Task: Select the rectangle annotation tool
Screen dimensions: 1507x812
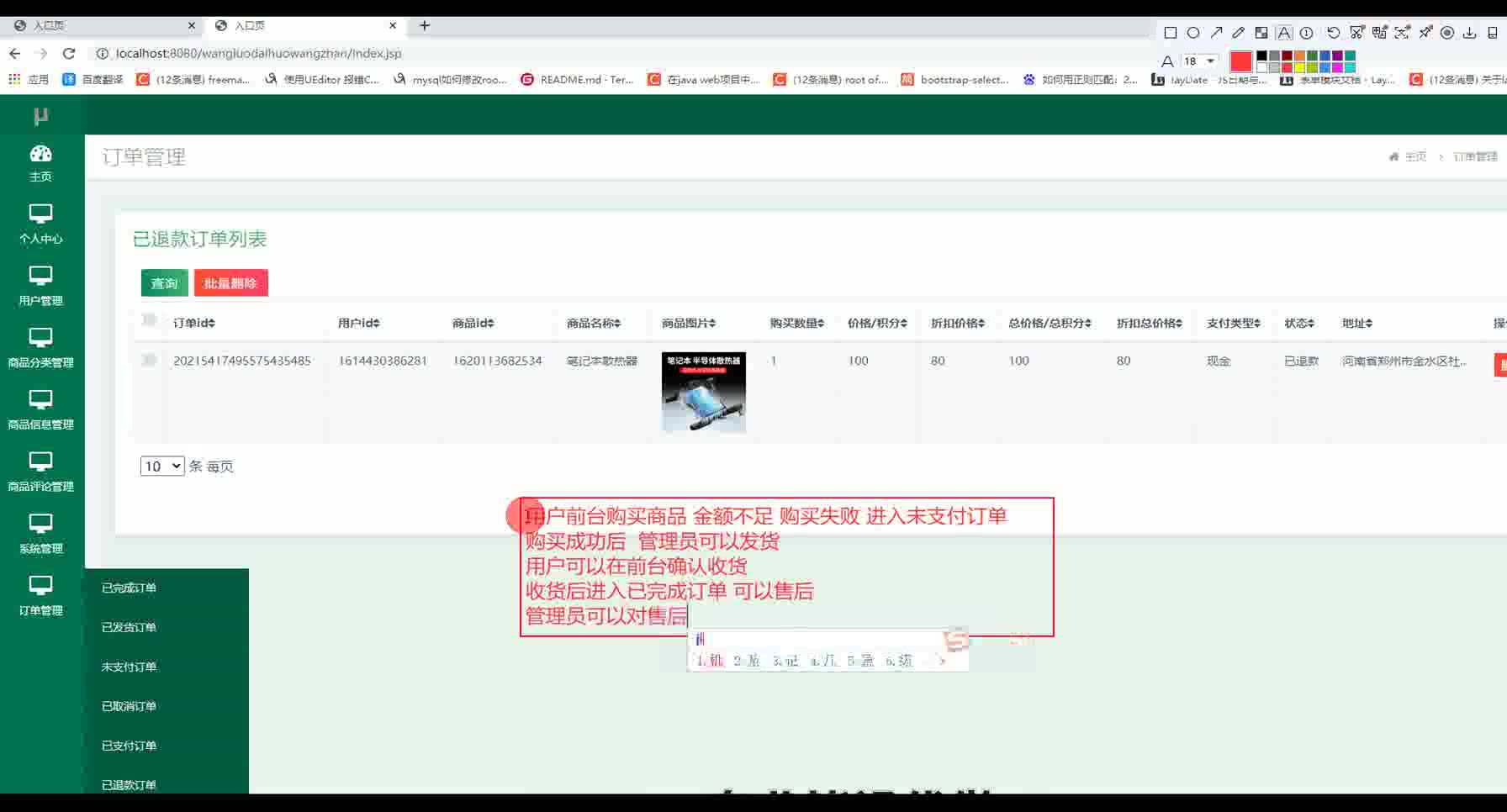Action: coord(1170,33)
